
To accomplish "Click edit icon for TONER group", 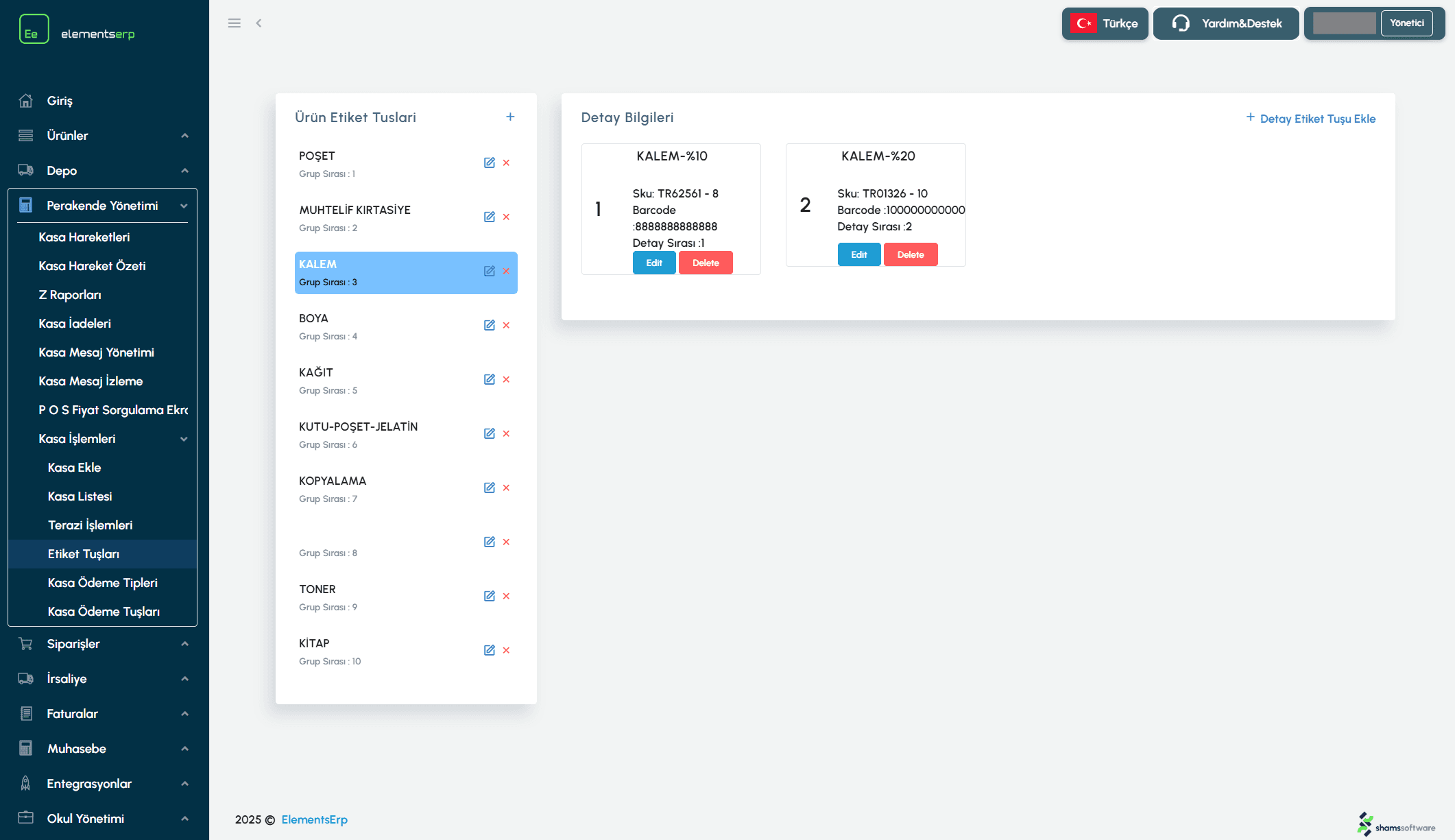I will [489, 597].
